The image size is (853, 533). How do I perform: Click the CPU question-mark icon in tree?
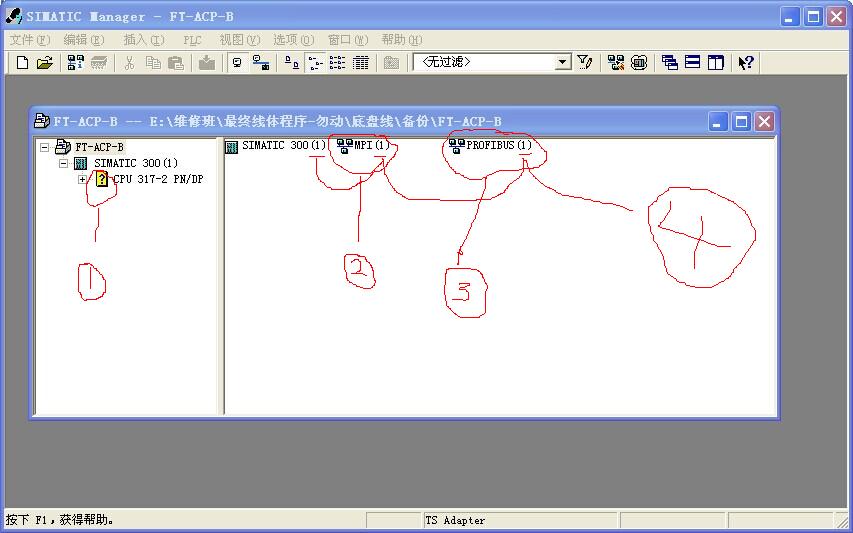[102, 179]
